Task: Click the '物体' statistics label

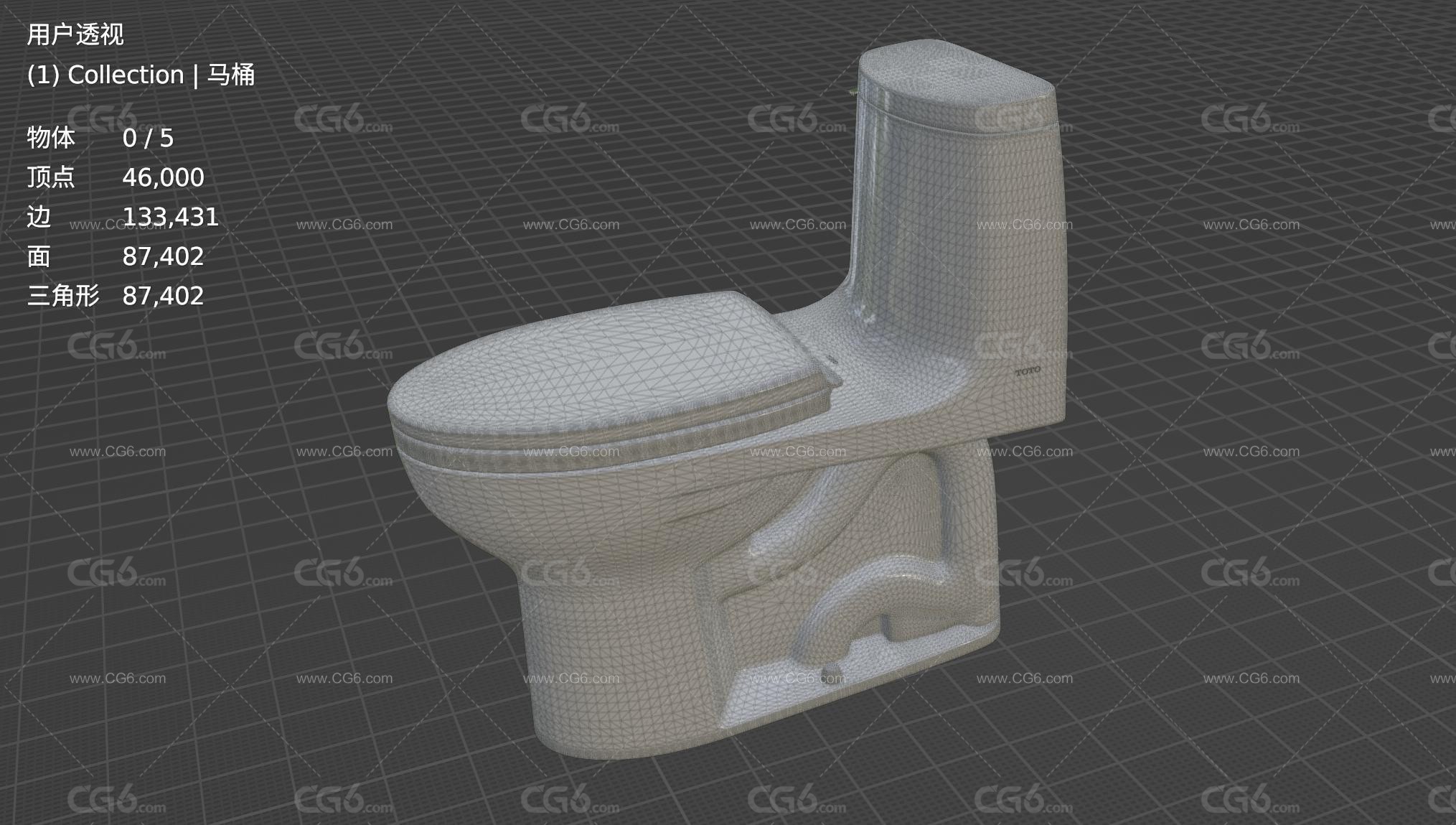Action: [x=51, y=138]
